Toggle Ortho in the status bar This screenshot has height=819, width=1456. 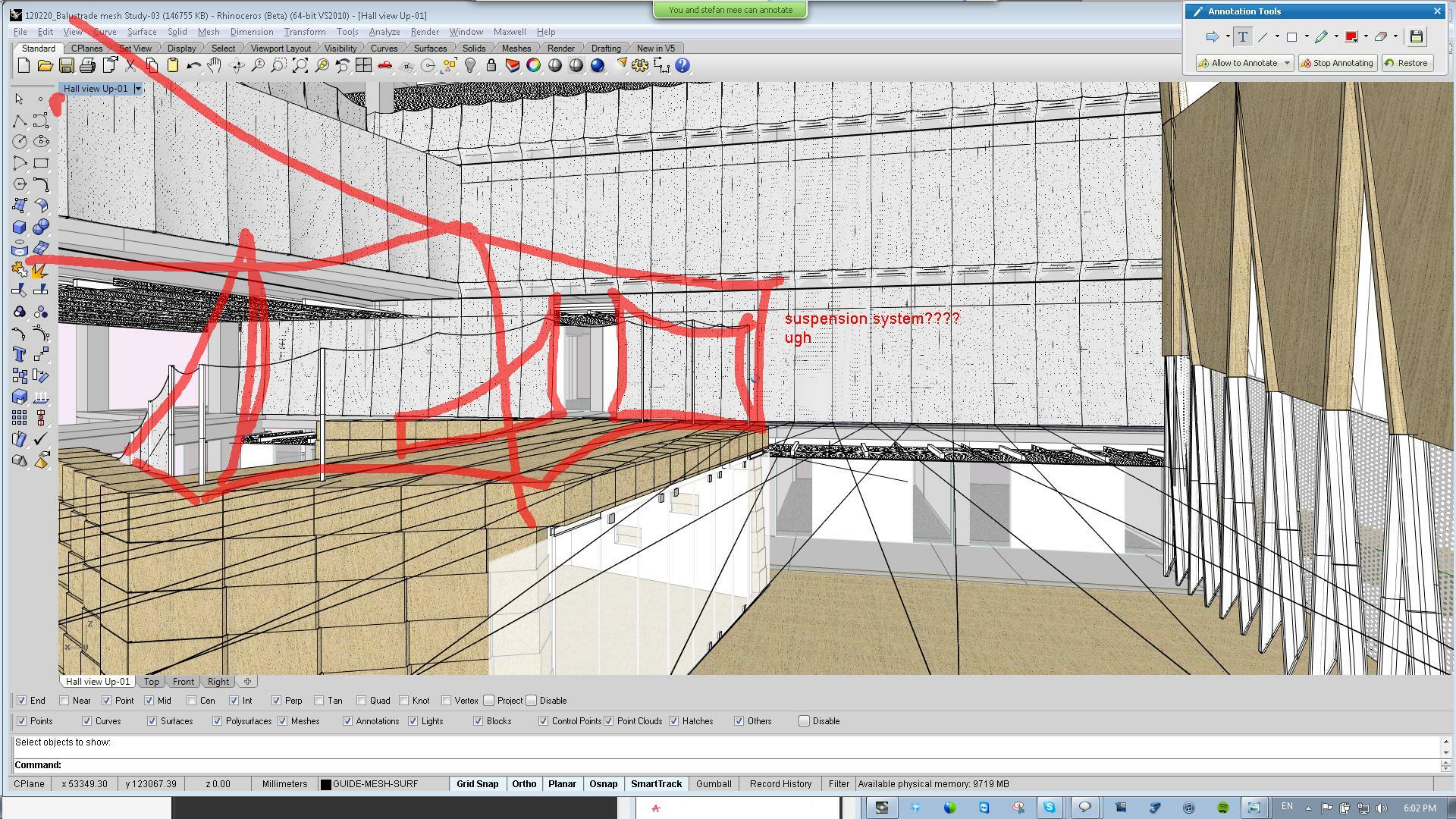pyautogui.click(x=524, y=784)
